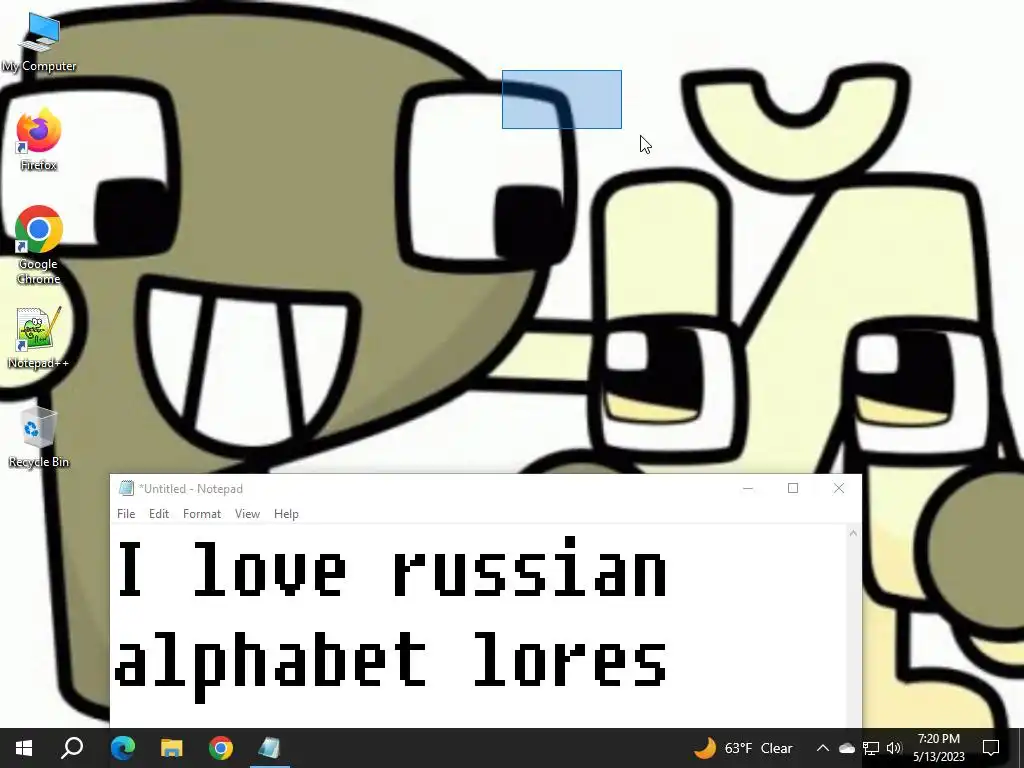
Task: Open Notepad++ desktop shortcut
Action: click(x=39, y=338)
